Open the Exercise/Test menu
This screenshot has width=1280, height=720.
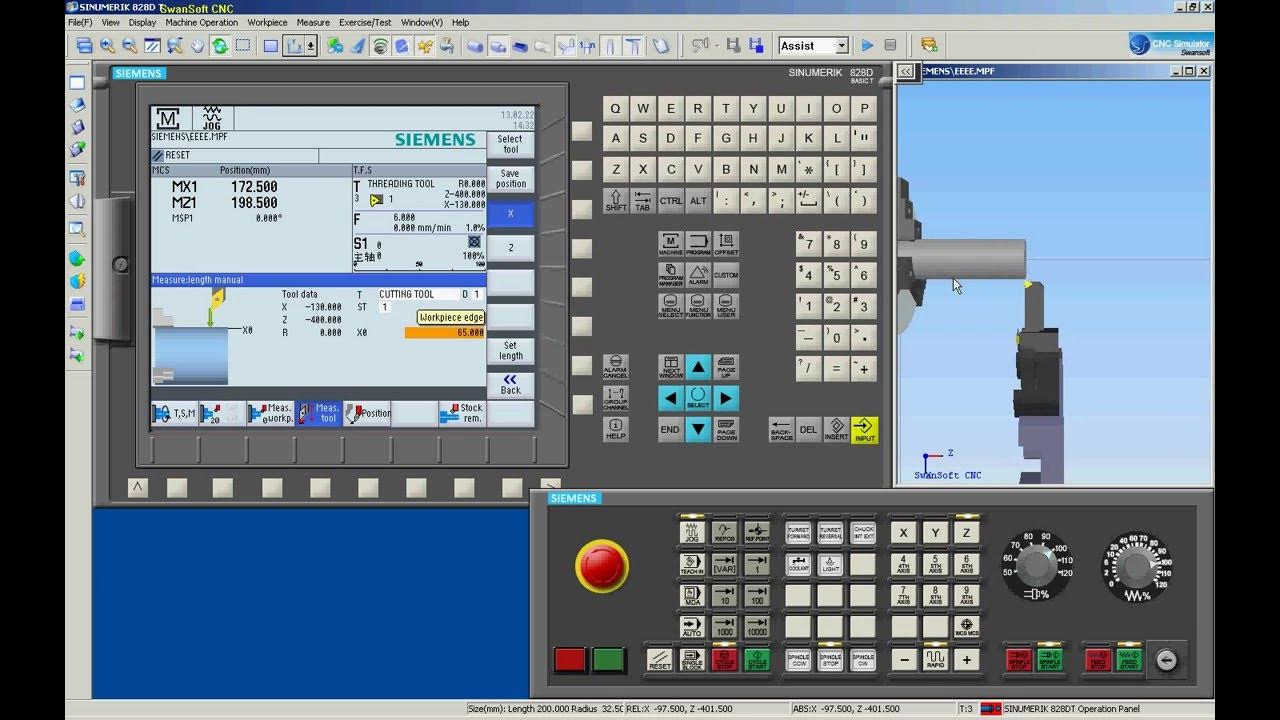click(365, 22)
